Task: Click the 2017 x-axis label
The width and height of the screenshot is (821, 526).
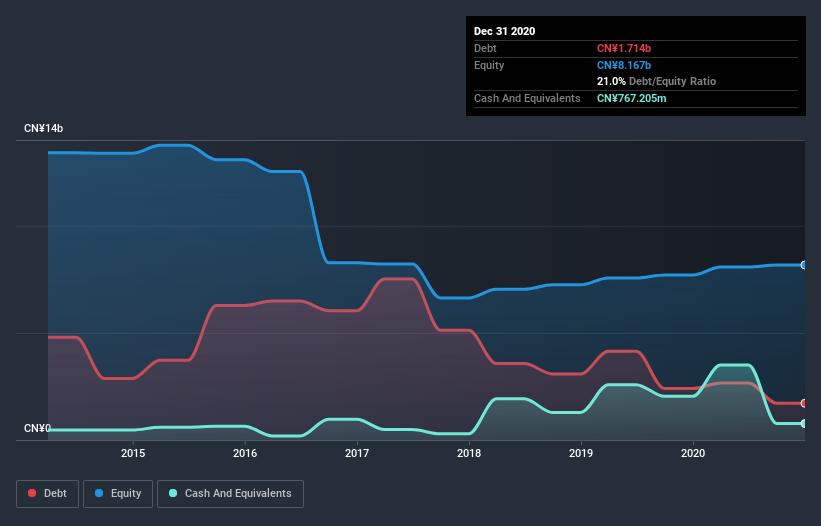Action: pyautogui.click(x=357, y=453)
